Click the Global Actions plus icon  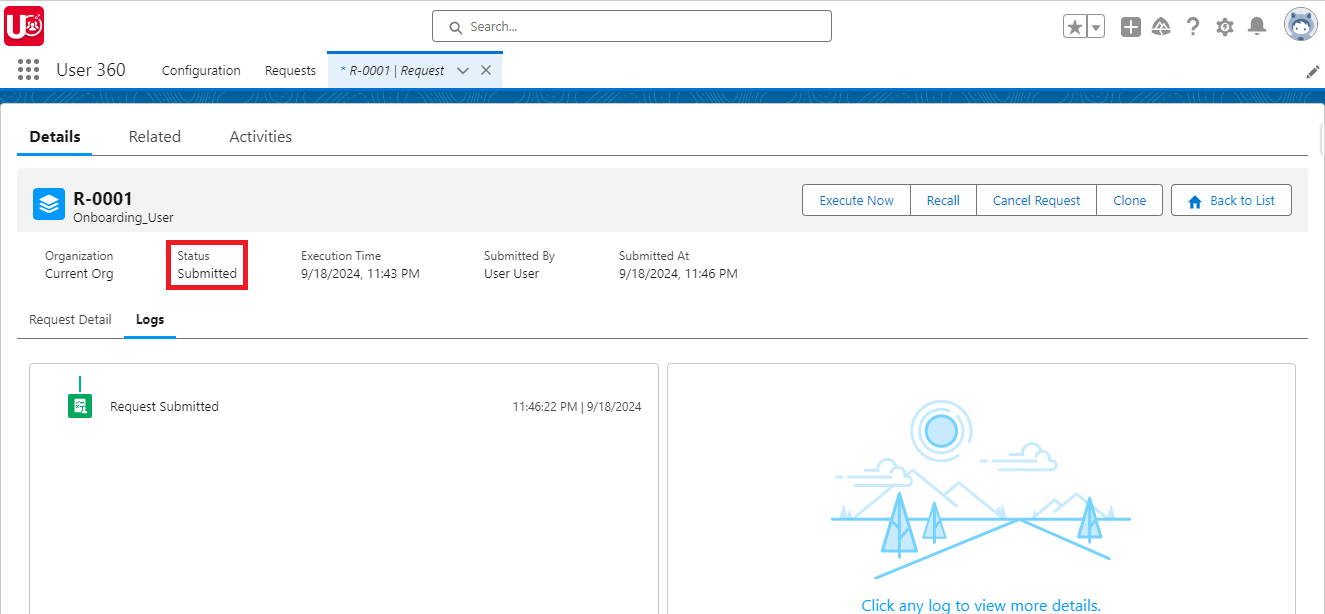click(1131, 27)
